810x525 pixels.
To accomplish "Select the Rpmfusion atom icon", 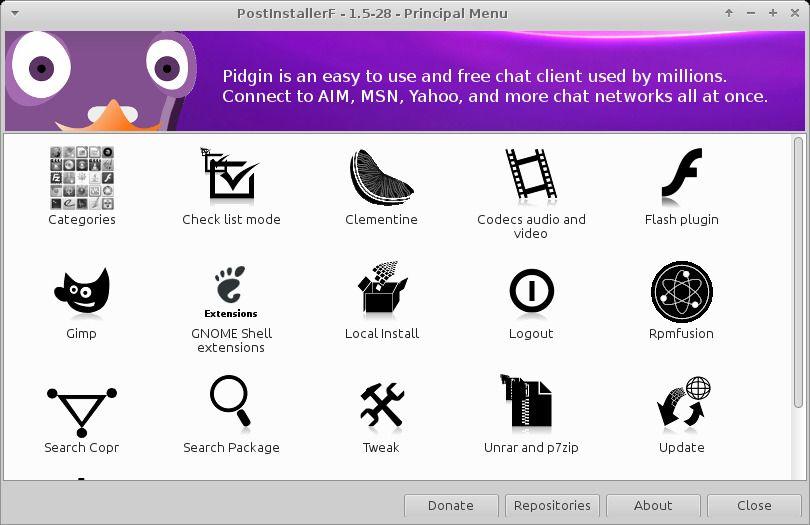I will [x=681, y=291].
